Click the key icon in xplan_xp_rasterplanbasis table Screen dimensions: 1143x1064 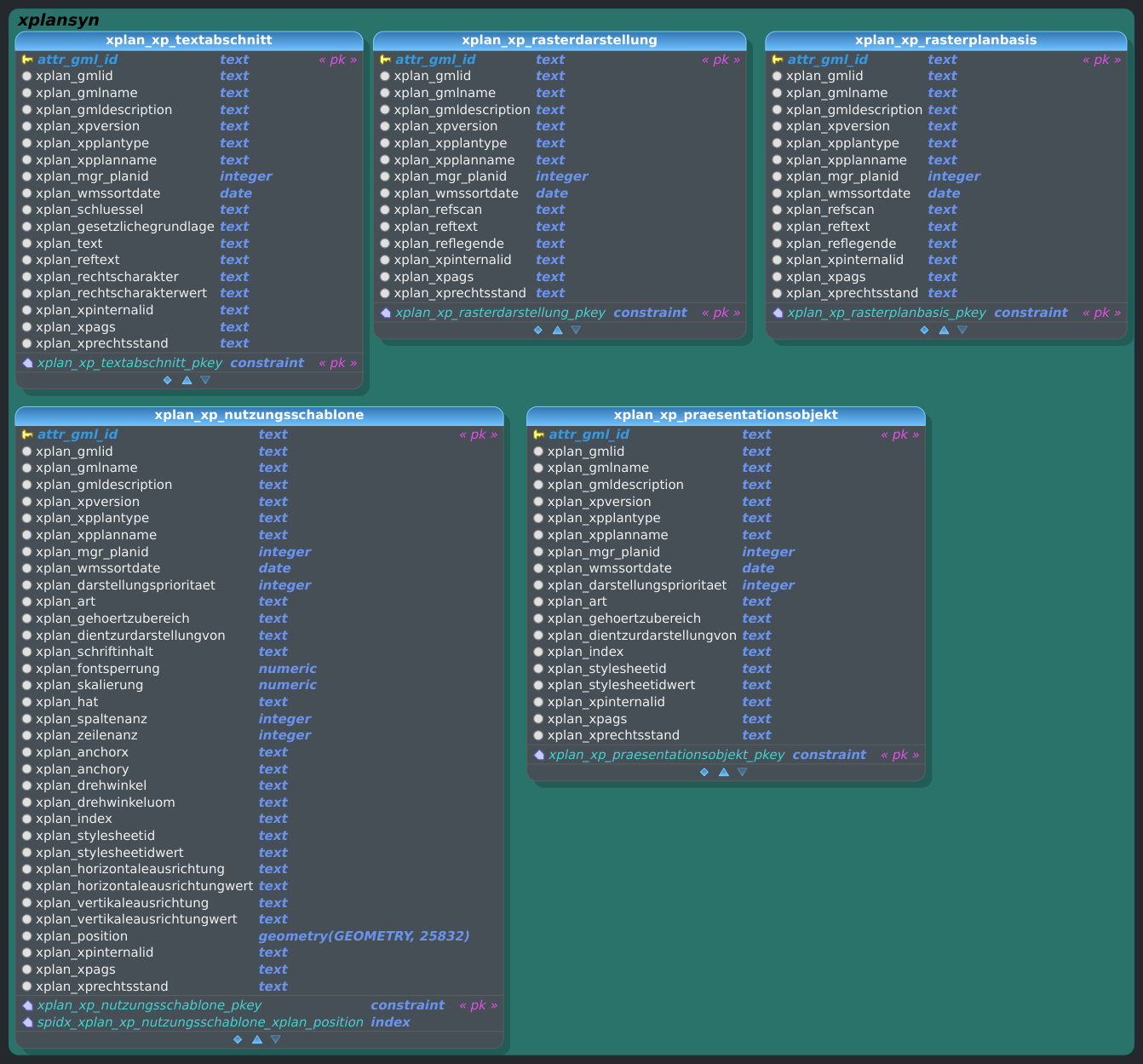(x=777, y=60)
